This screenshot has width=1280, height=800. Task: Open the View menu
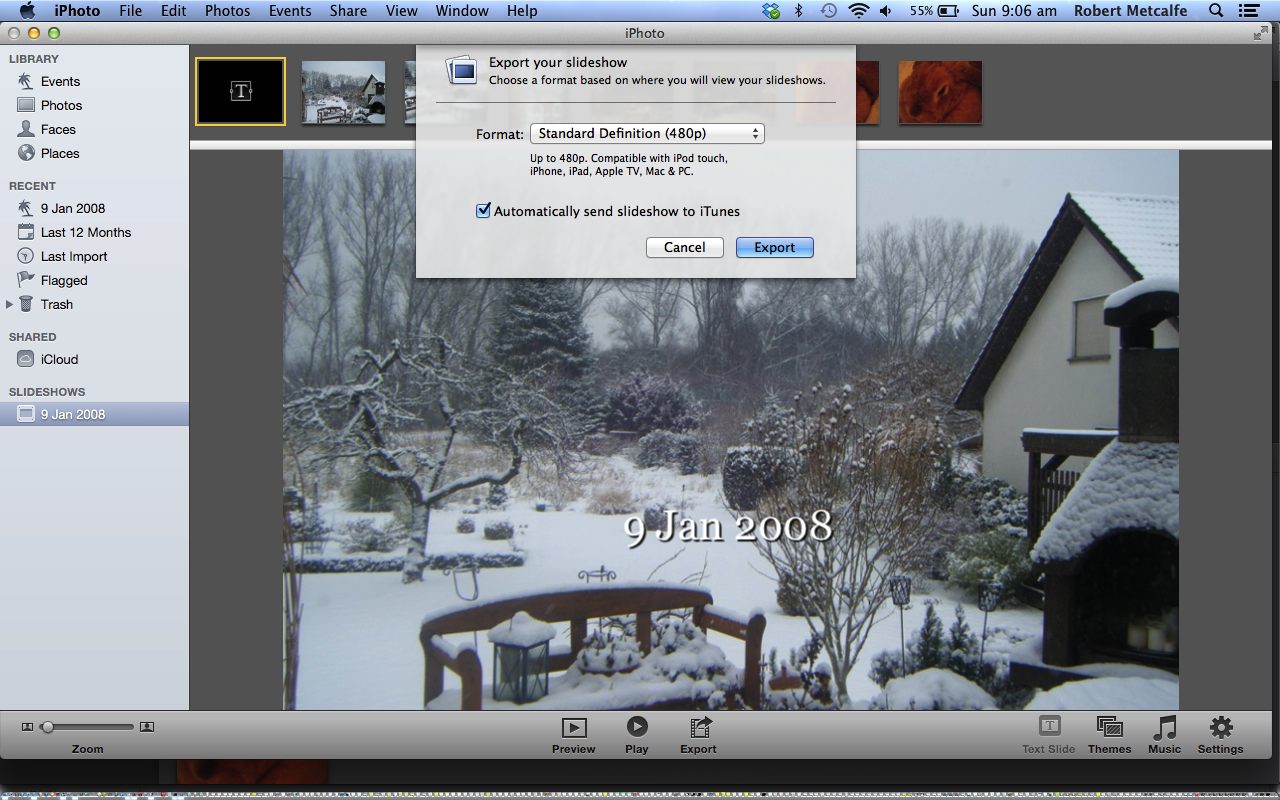(x=402, y=11)
